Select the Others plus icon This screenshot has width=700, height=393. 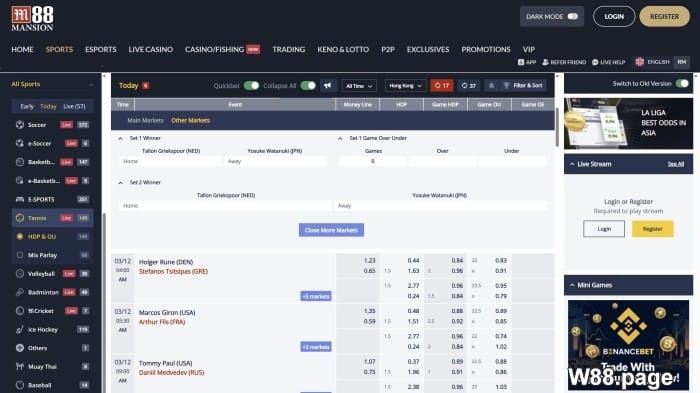(20, 348)
